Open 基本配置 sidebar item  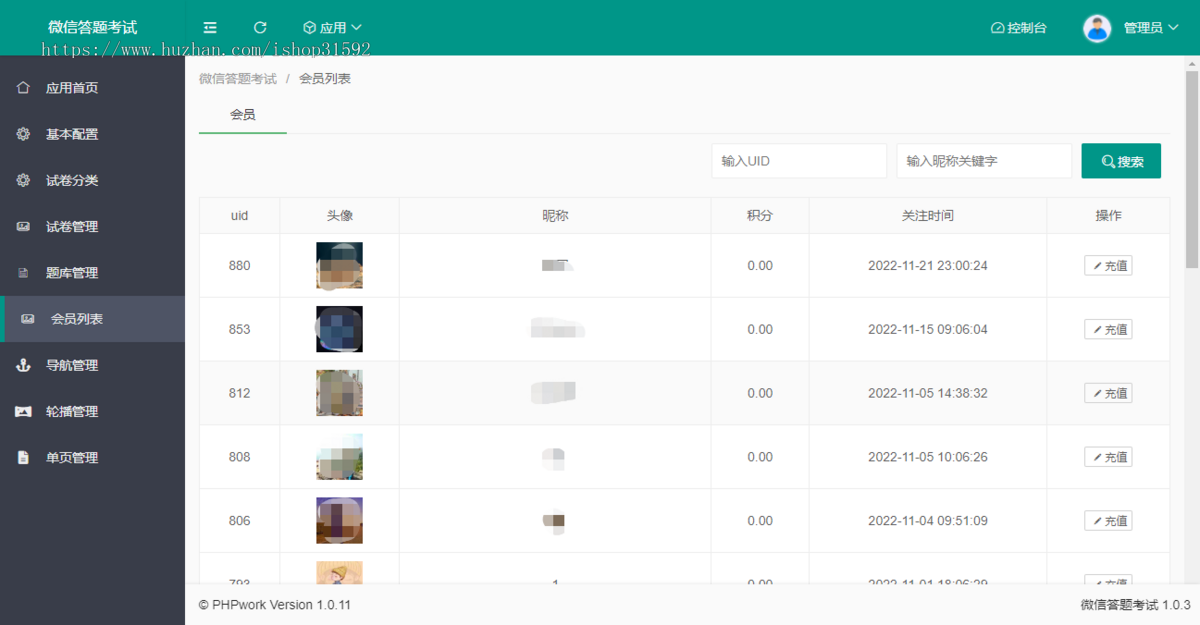[92, 134]
